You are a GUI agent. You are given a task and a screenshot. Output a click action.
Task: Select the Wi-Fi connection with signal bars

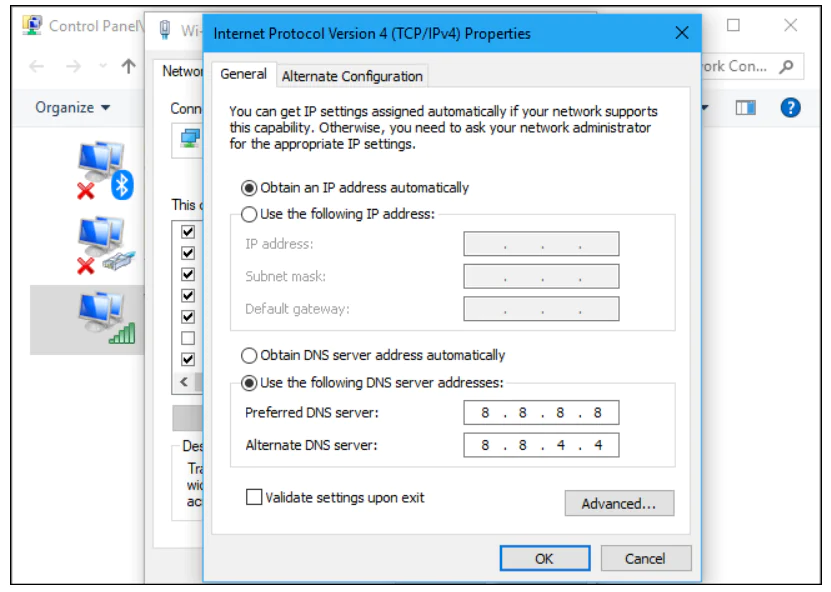[x=106, y=319]
